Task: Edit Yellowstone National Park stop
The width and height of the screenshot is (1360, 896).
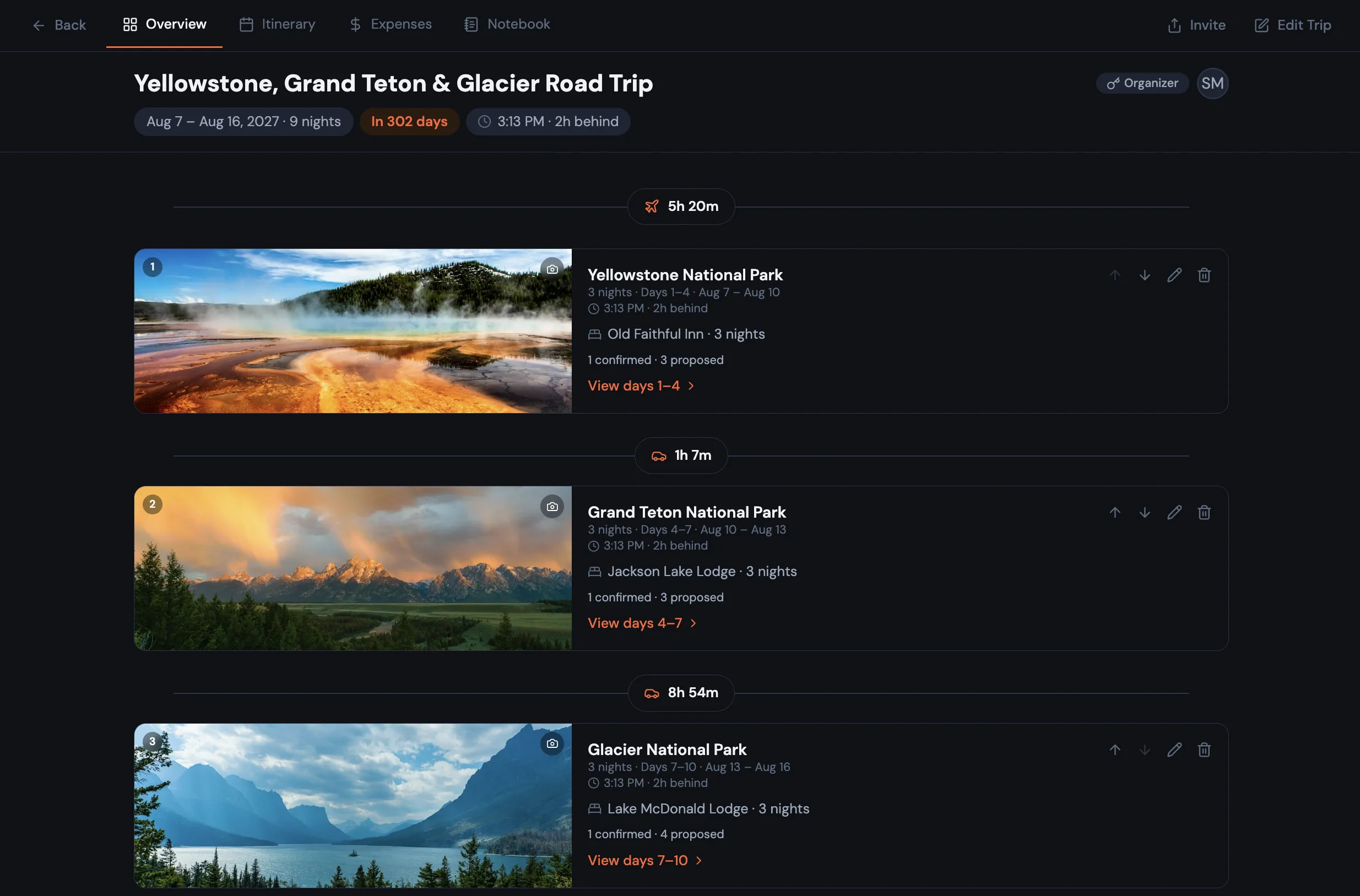Action: [1174, 275]
